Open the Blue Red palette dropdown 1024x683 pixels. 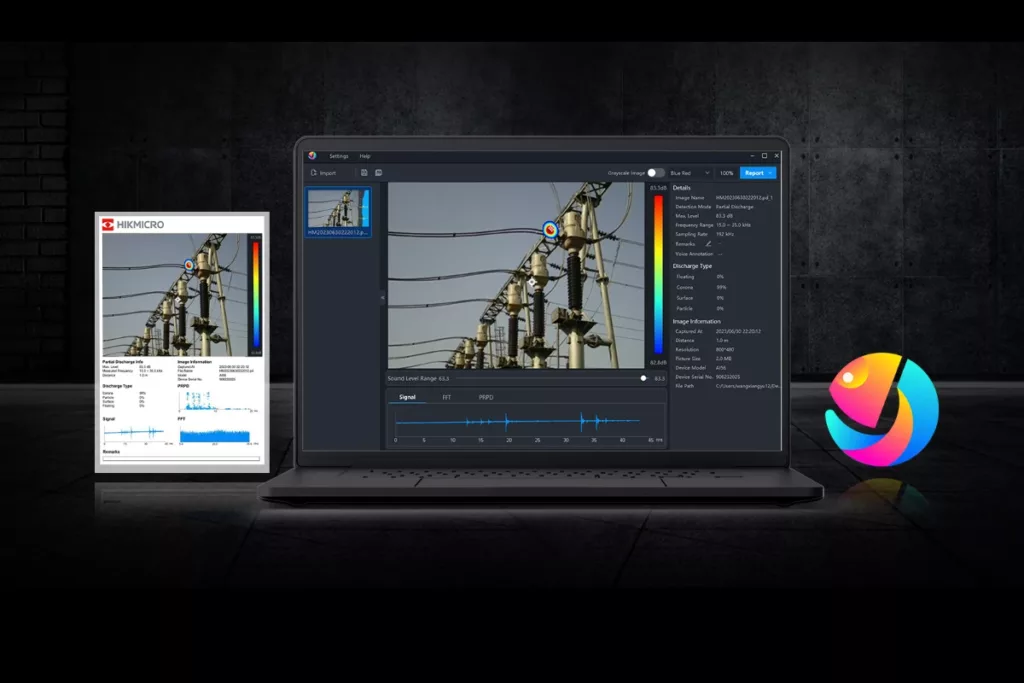(x=689, y=173)
